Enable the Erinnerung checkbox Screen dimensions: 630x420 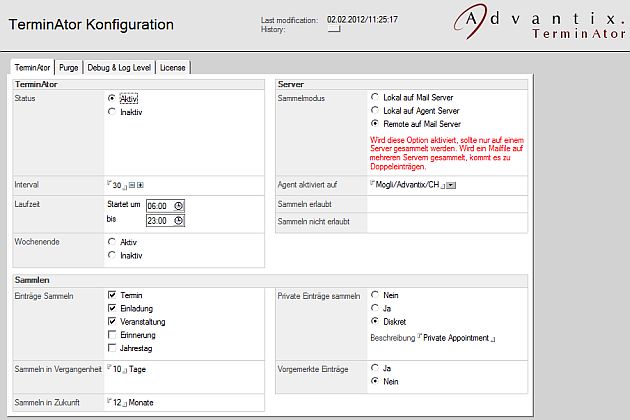pyautogui.click(x=112, y=335)
